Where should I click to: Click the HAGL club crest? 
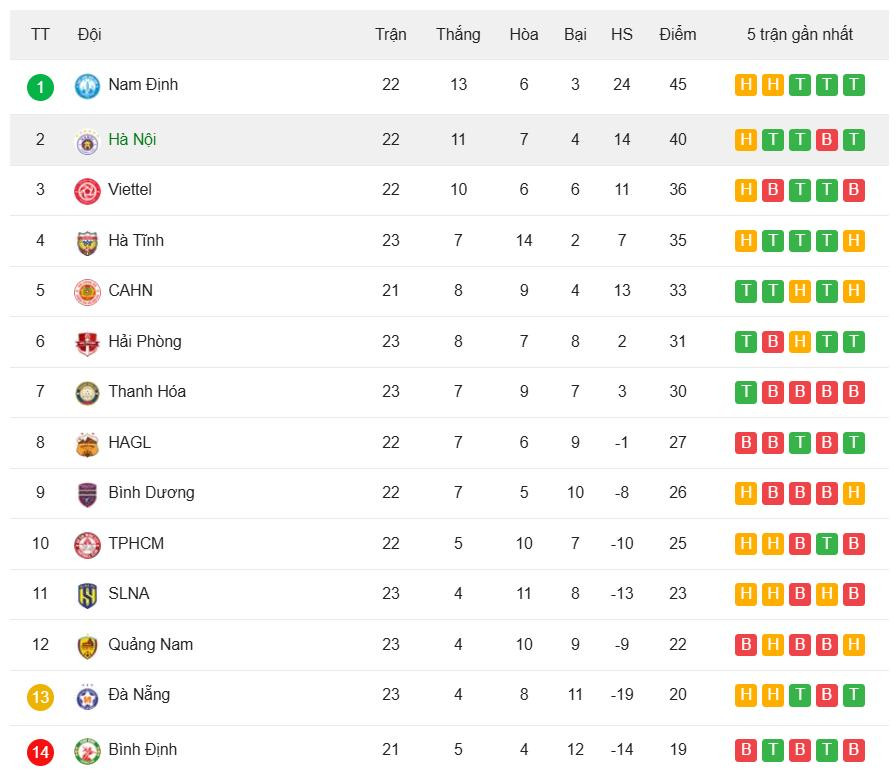(x=88, y=444)
